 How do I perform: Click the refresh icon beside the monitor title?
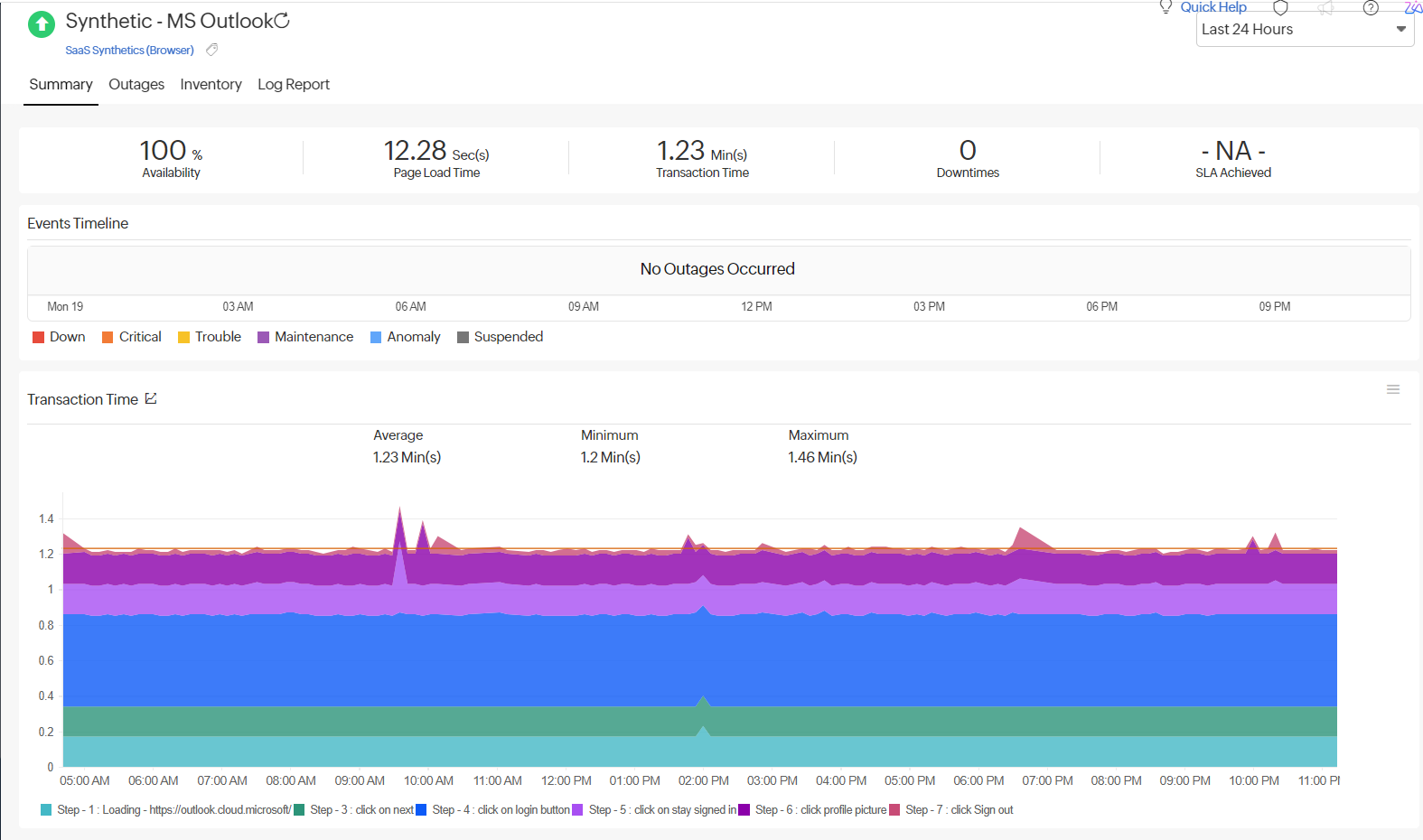coord(282,21)
